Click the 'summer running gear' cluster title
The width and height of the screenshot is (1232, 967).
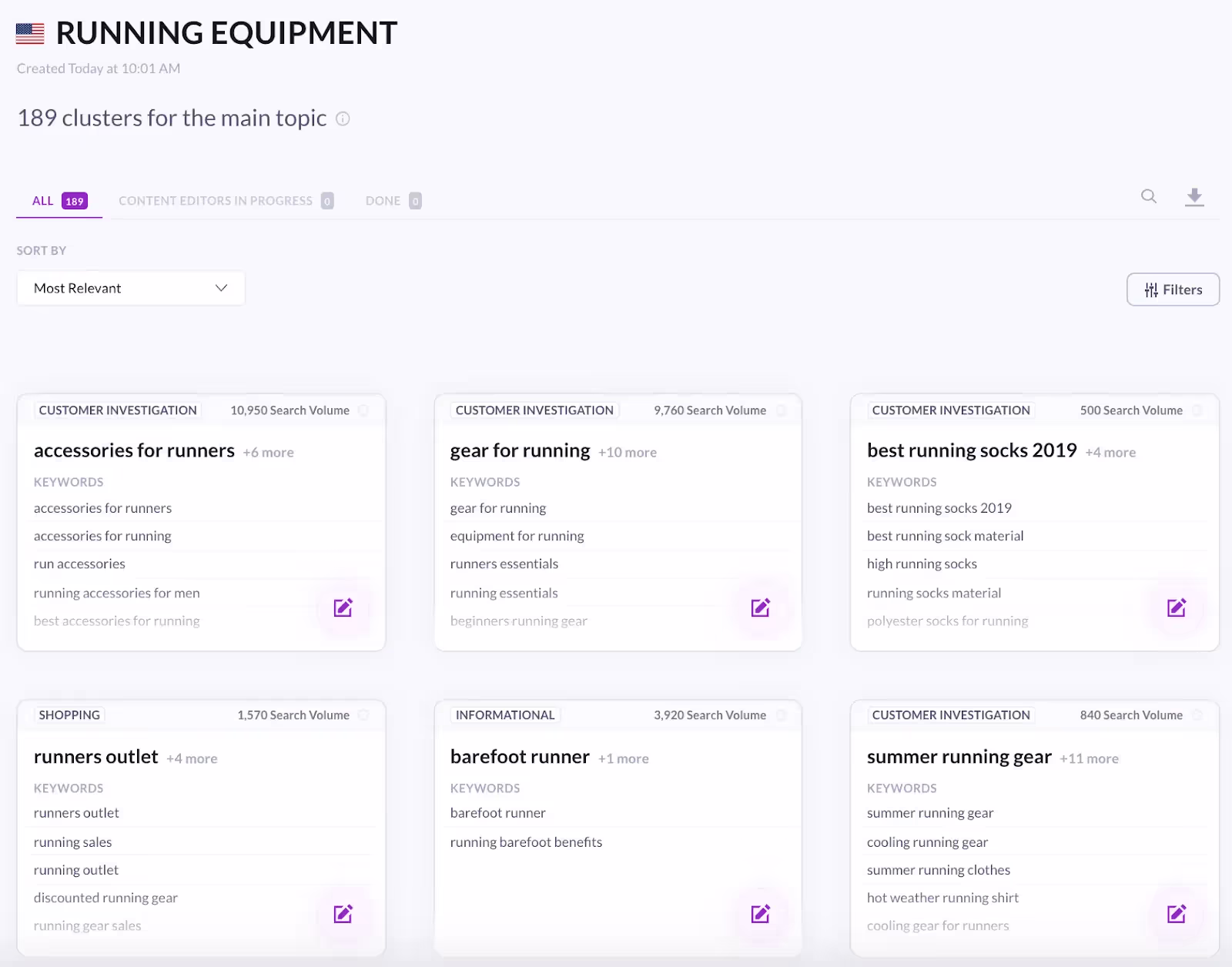click(x=959, y=757)
